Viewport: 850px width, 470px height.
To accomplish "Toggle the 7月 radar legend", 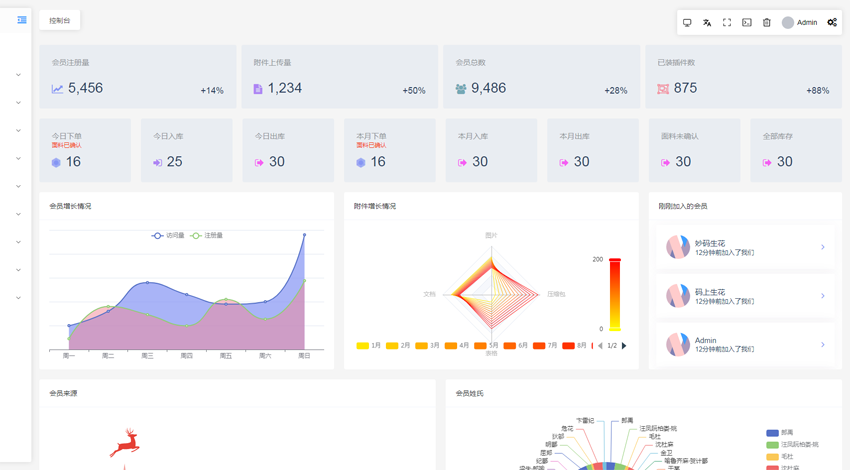I will click(545, 345).
